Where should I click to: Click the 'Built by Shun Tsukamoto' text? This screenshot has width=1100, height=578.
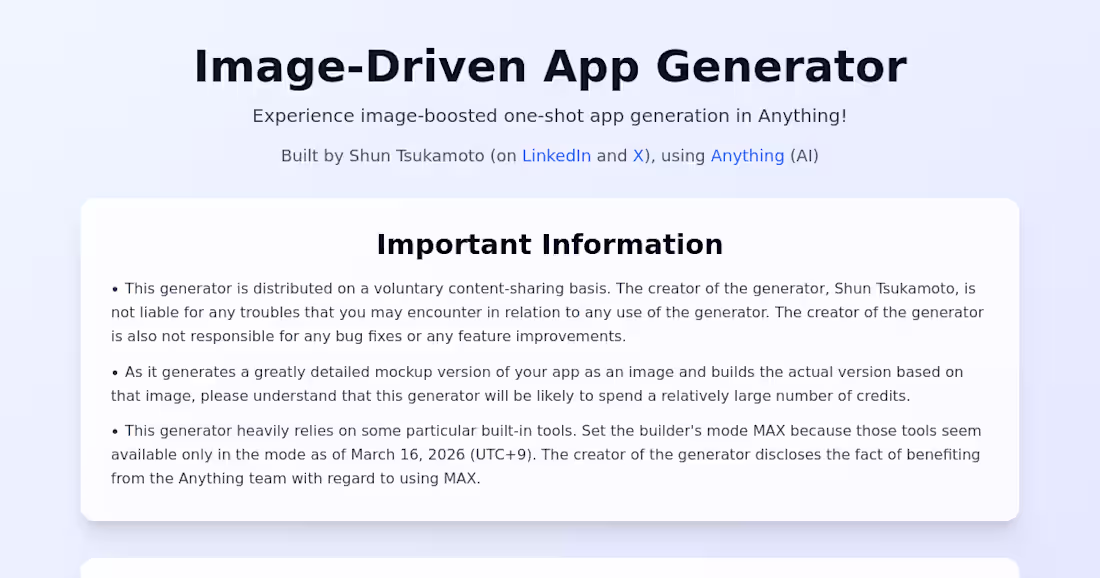pos(550,156)
